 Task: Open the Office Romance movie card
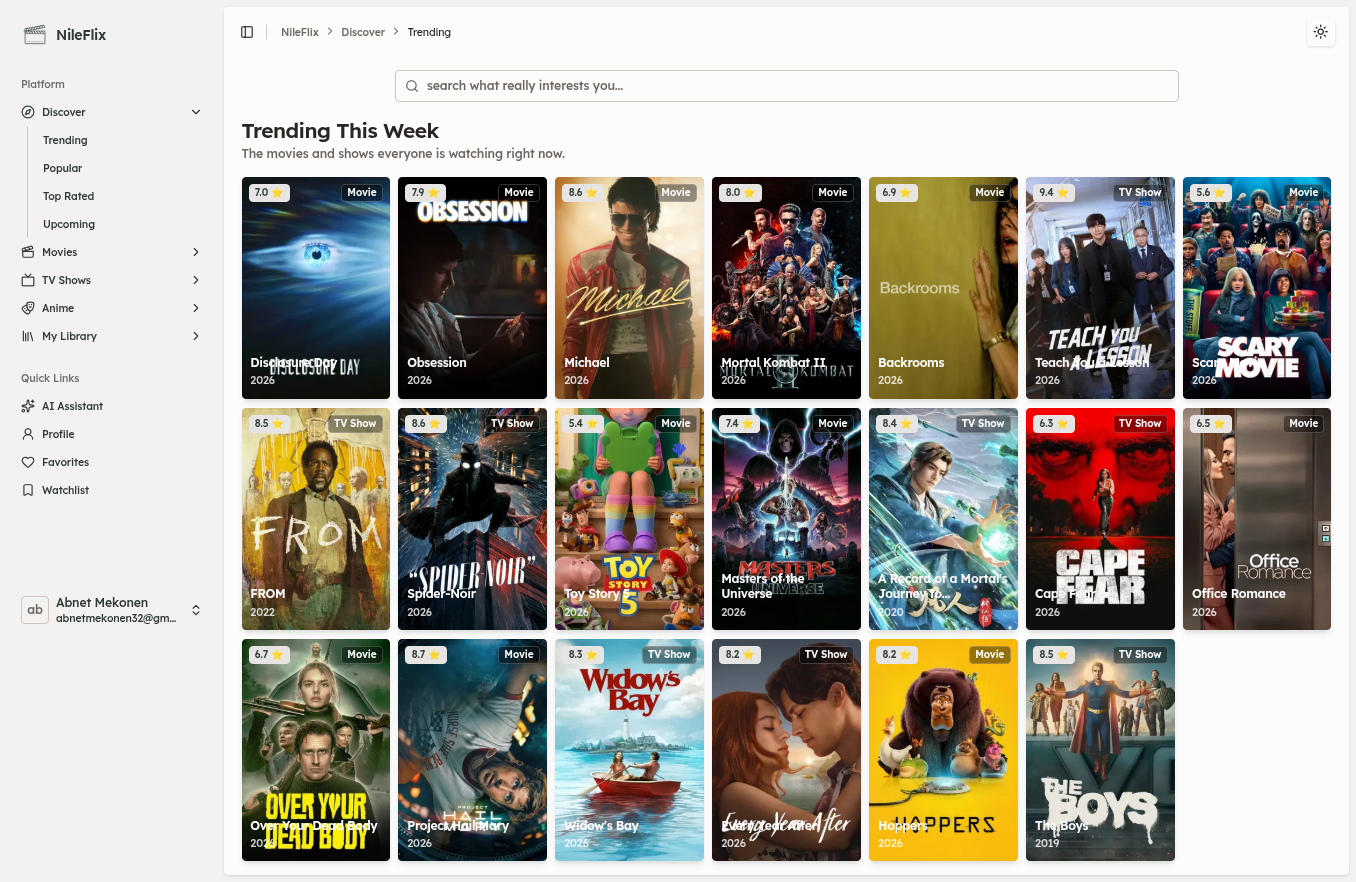click(1257, 519)
